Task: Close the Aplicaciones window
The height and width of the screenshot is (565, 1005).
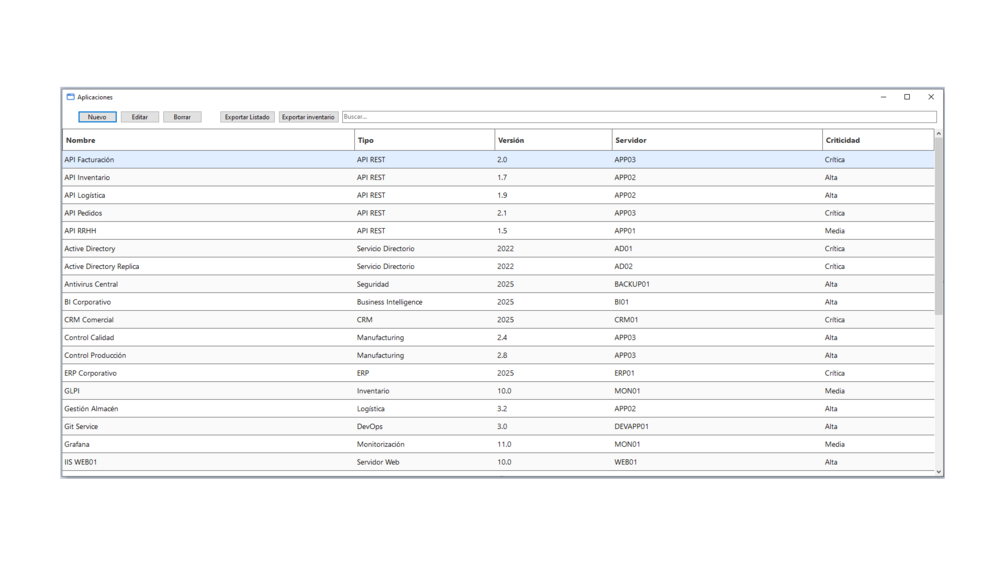Action: pyautogui.click(x=931, y=97)
